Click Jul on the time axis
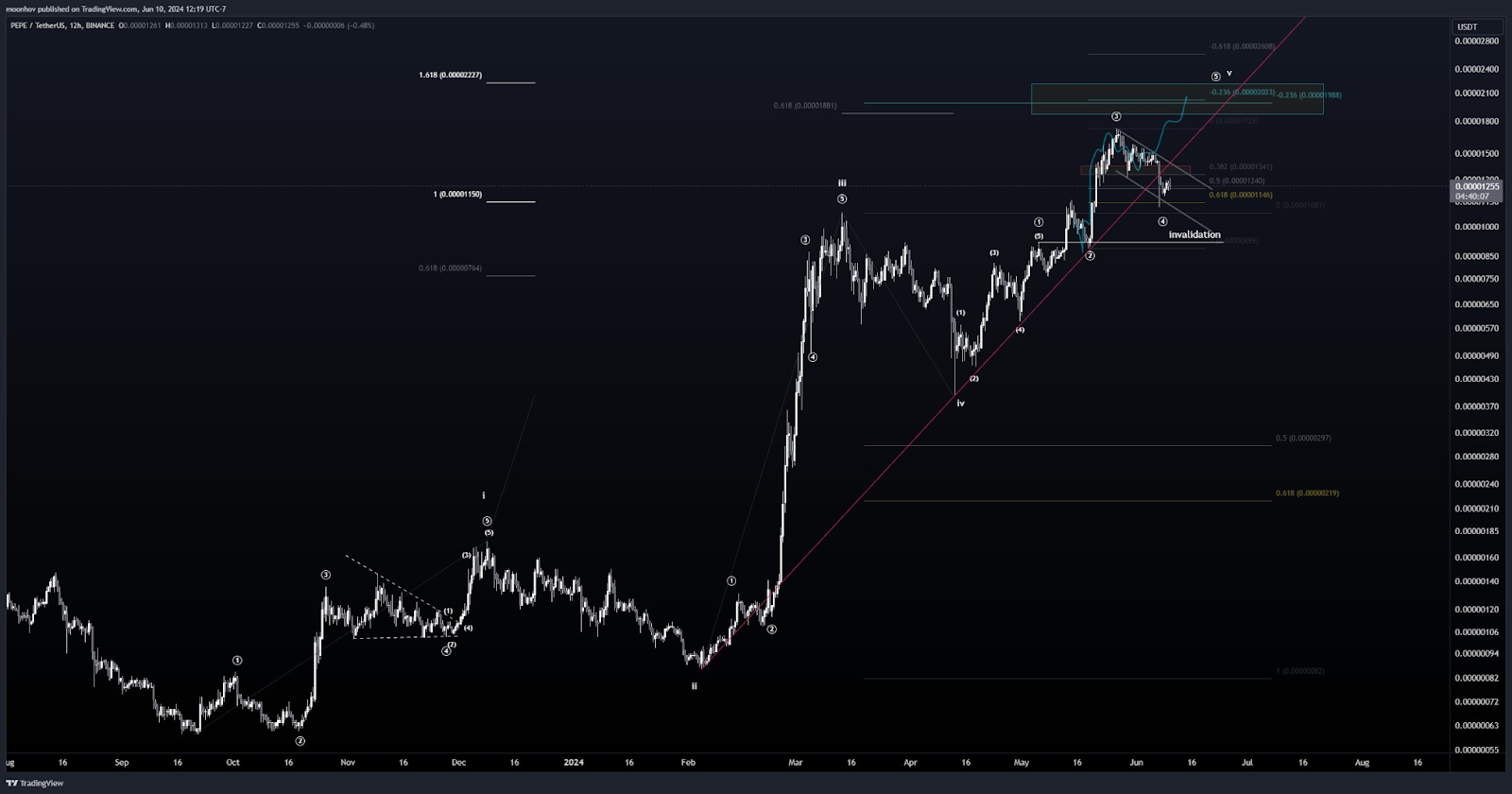 click(1247, 762)
